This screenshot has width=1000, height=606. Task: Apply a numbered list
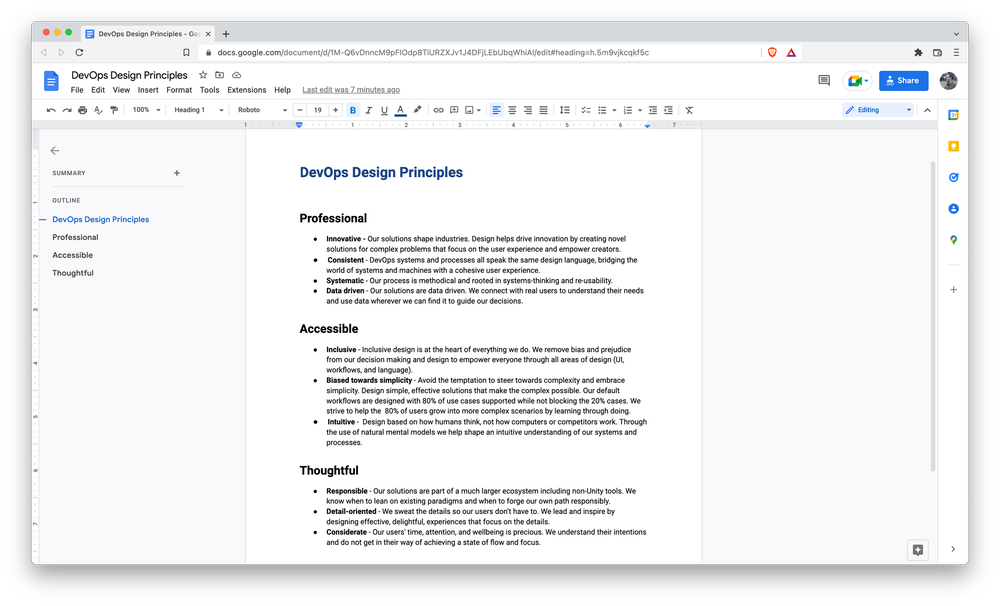[x=628, y=110]
